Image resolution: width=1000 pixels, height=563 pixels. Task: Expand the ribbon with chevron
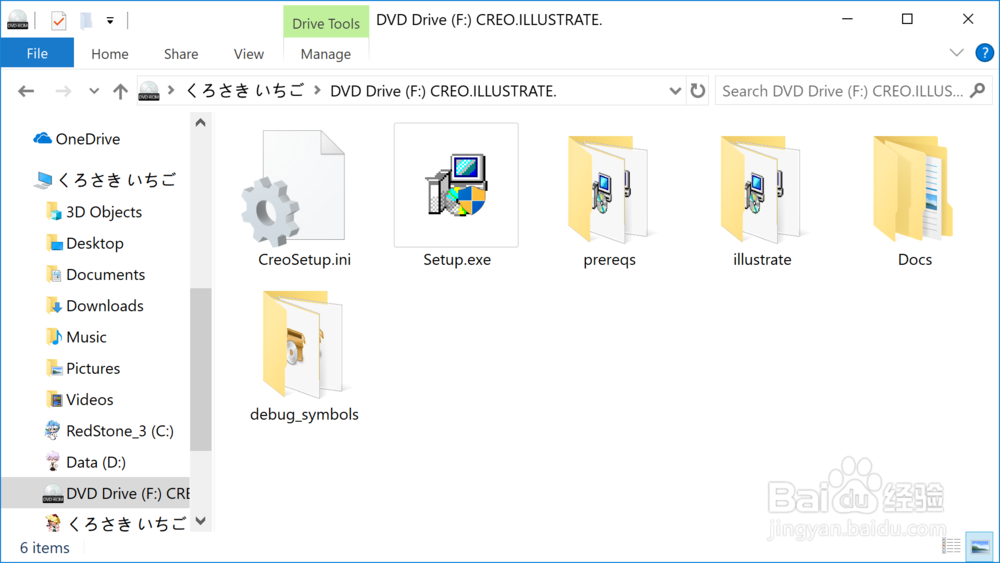pos(956,53)
